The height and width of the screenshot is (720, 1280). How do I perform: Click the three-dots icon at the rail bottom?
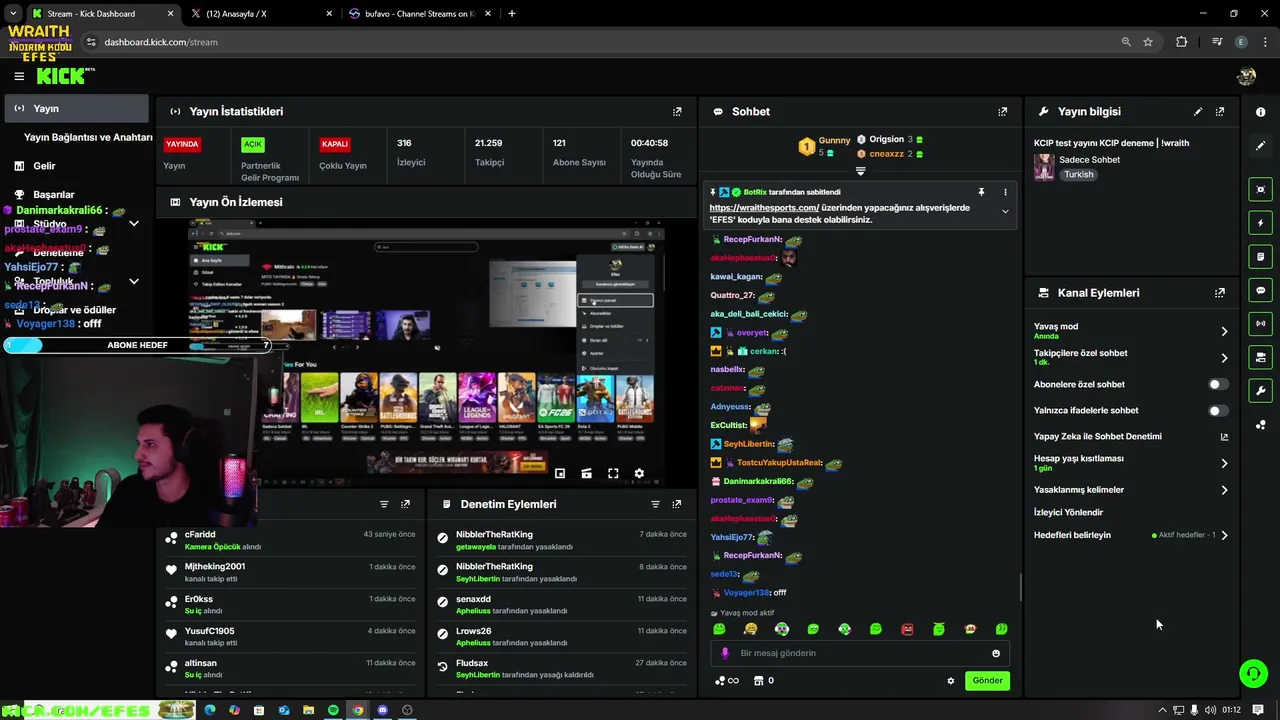pyautogui.click(x=1261, y=425)
